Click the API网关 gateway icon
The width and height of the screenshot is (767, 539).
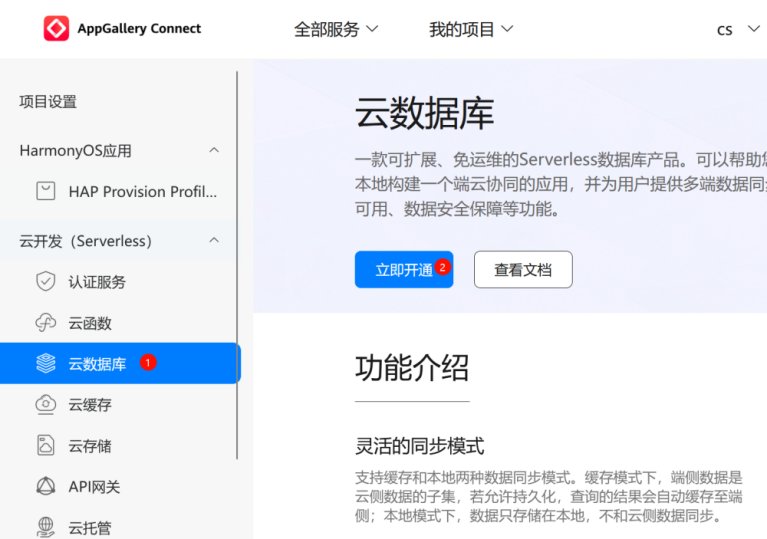[x=46, y=486]
